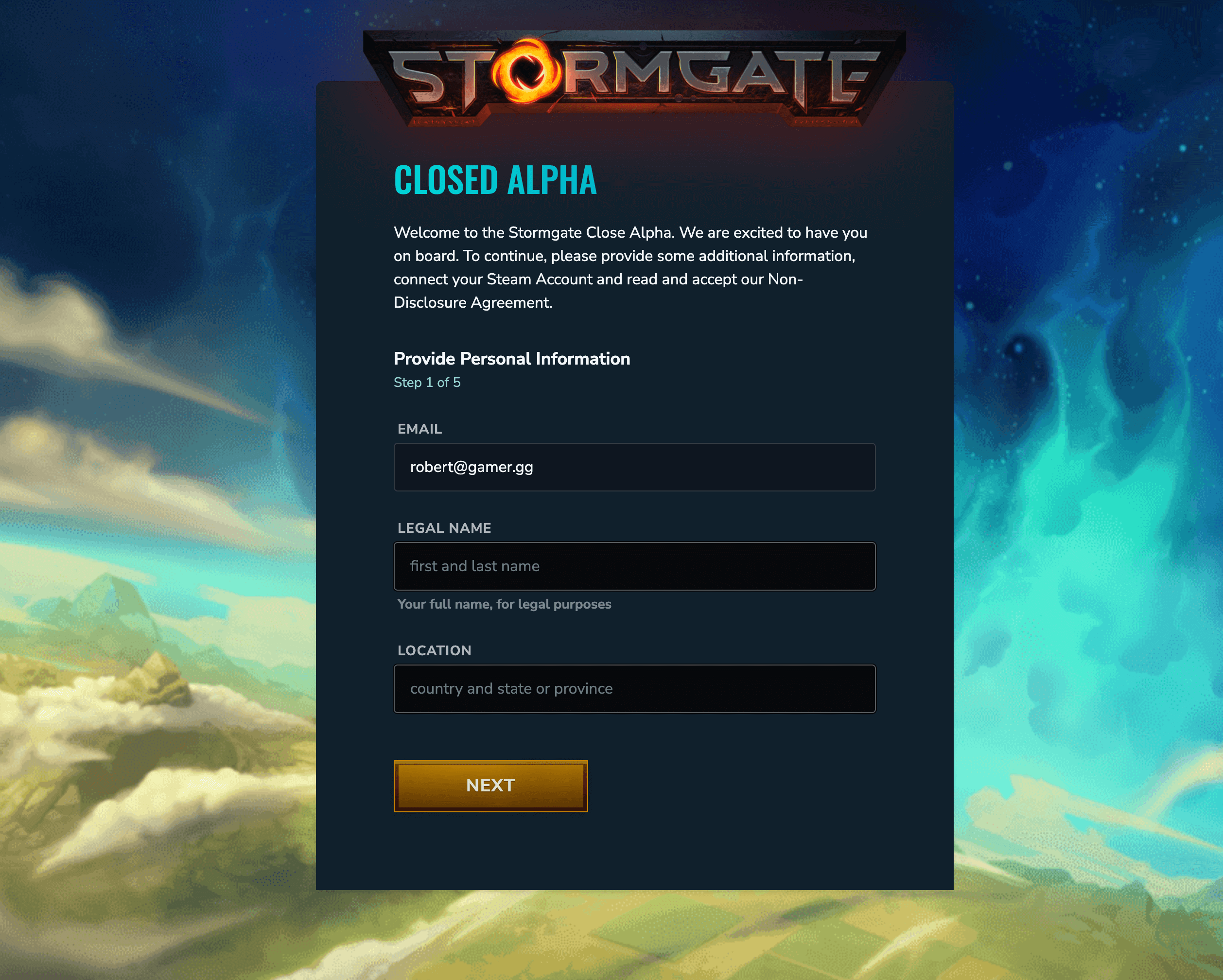Click the 'first and last name' placeholder
Viewport: 1223px width, 980px height.
pyautogui.click(x=475, y=566)
